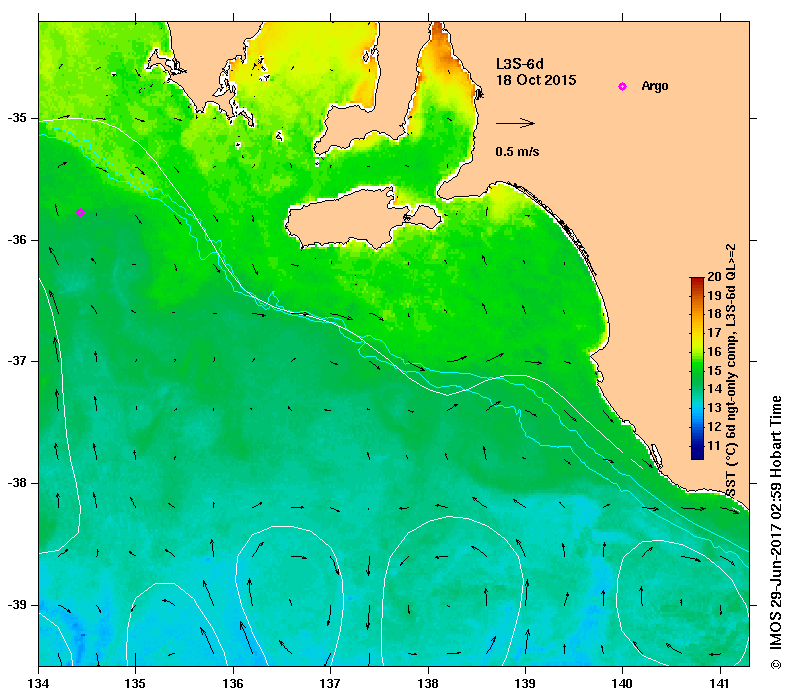Click the '-35' latitude axis label
Image resolution: width=791 pixels, height=700 pixels.
(17, 118)
